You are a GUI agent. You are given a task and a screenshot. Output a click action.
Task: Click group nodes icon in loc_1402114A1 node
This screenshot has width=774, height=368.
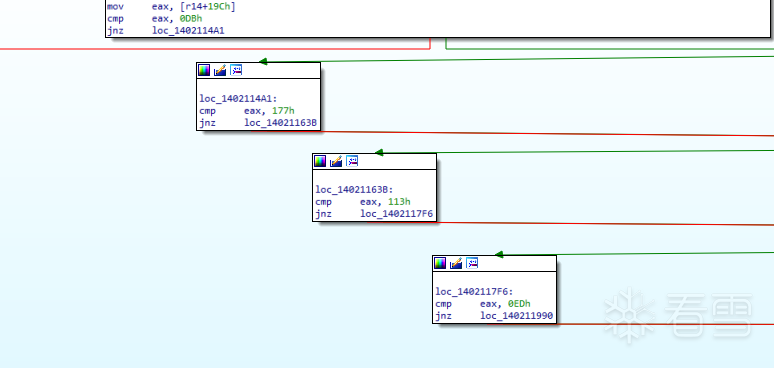click(236, 70)
